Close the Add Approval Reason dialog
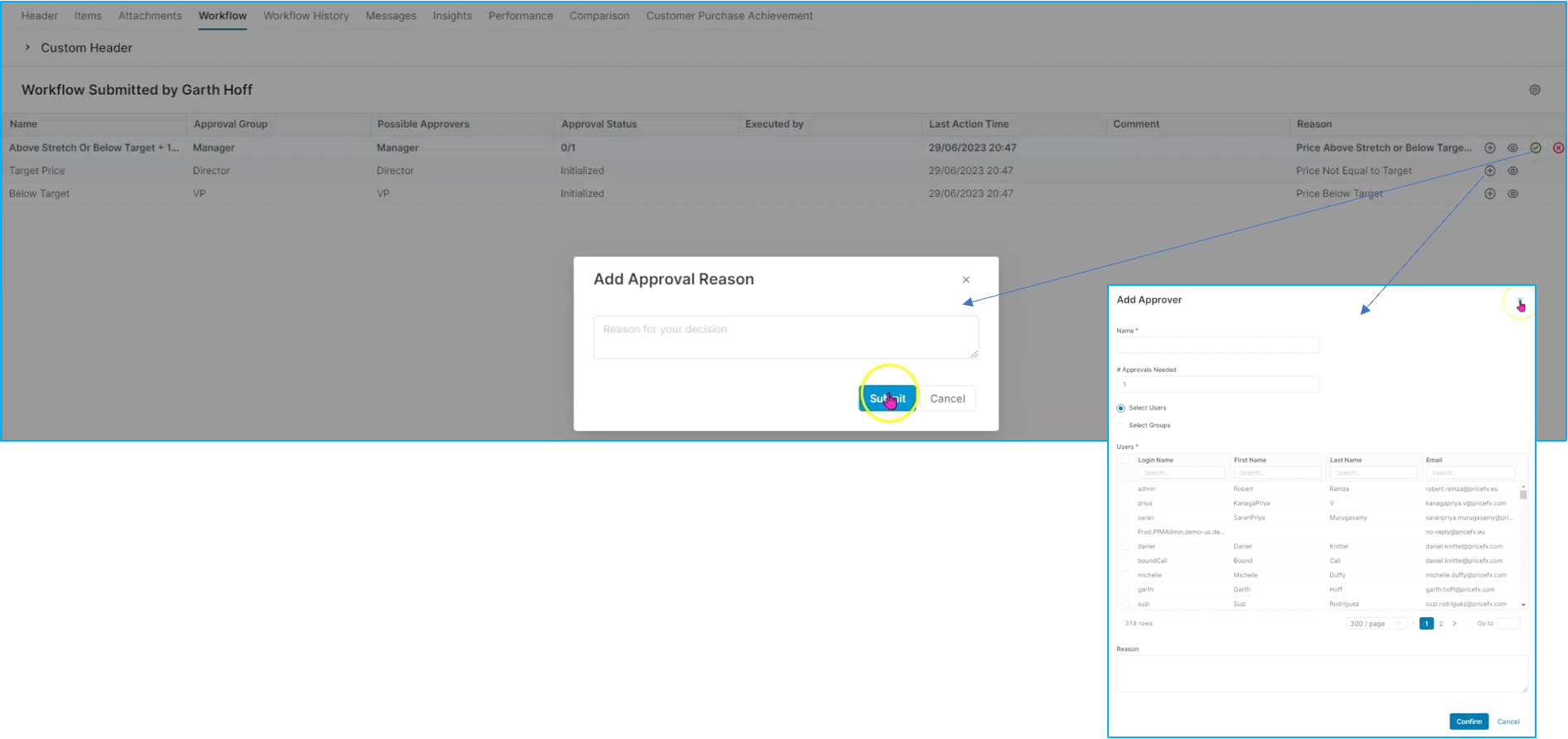 click(x=965, y=279)
